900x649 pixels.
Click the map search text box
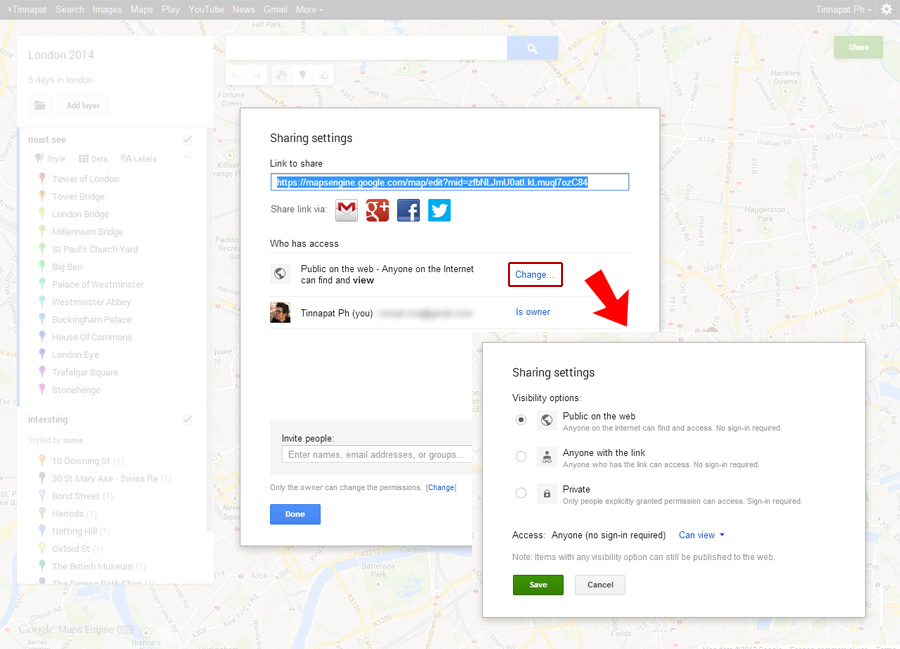[366, 48]
